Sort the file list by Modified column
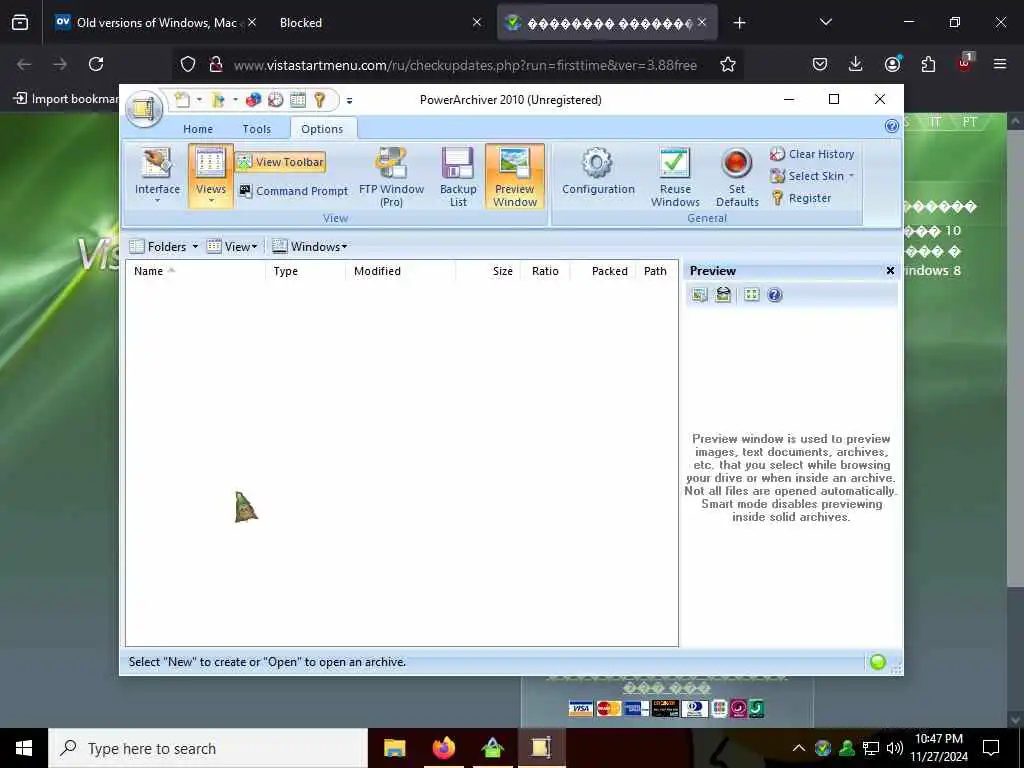Image resolution: width=1024 pixels, height=768 pixels. (400, 271)
